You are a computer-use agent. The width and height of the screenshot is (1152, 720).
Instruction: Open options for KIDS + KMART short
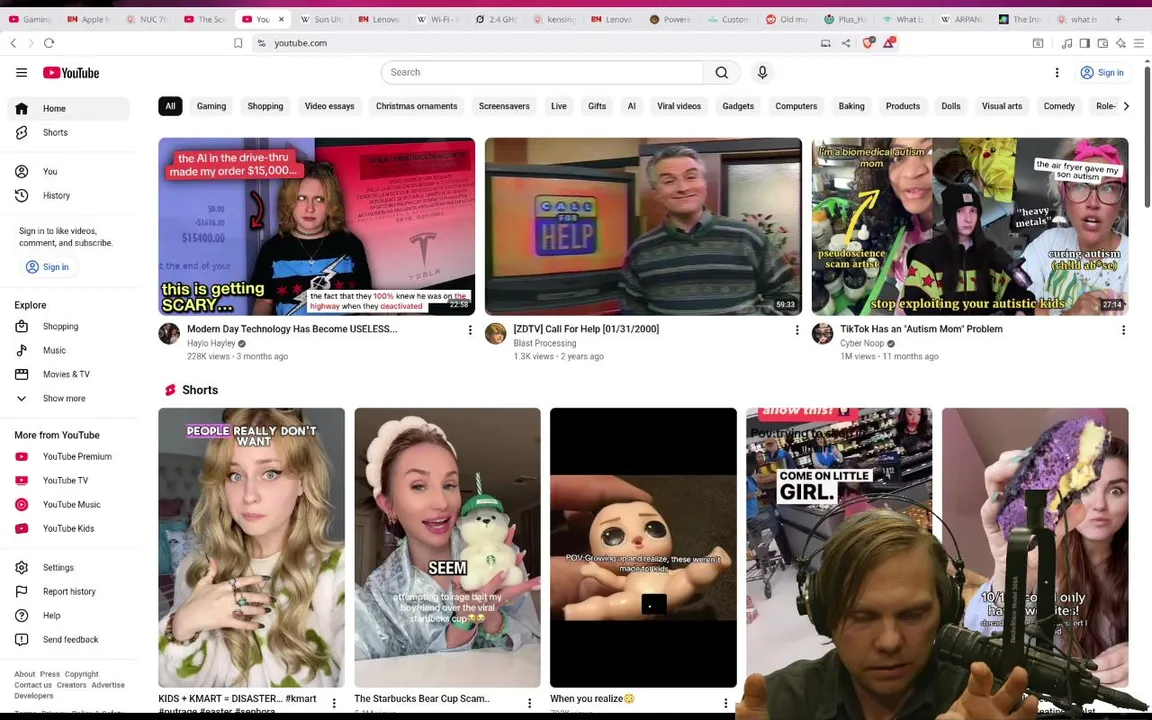[334, 703]
